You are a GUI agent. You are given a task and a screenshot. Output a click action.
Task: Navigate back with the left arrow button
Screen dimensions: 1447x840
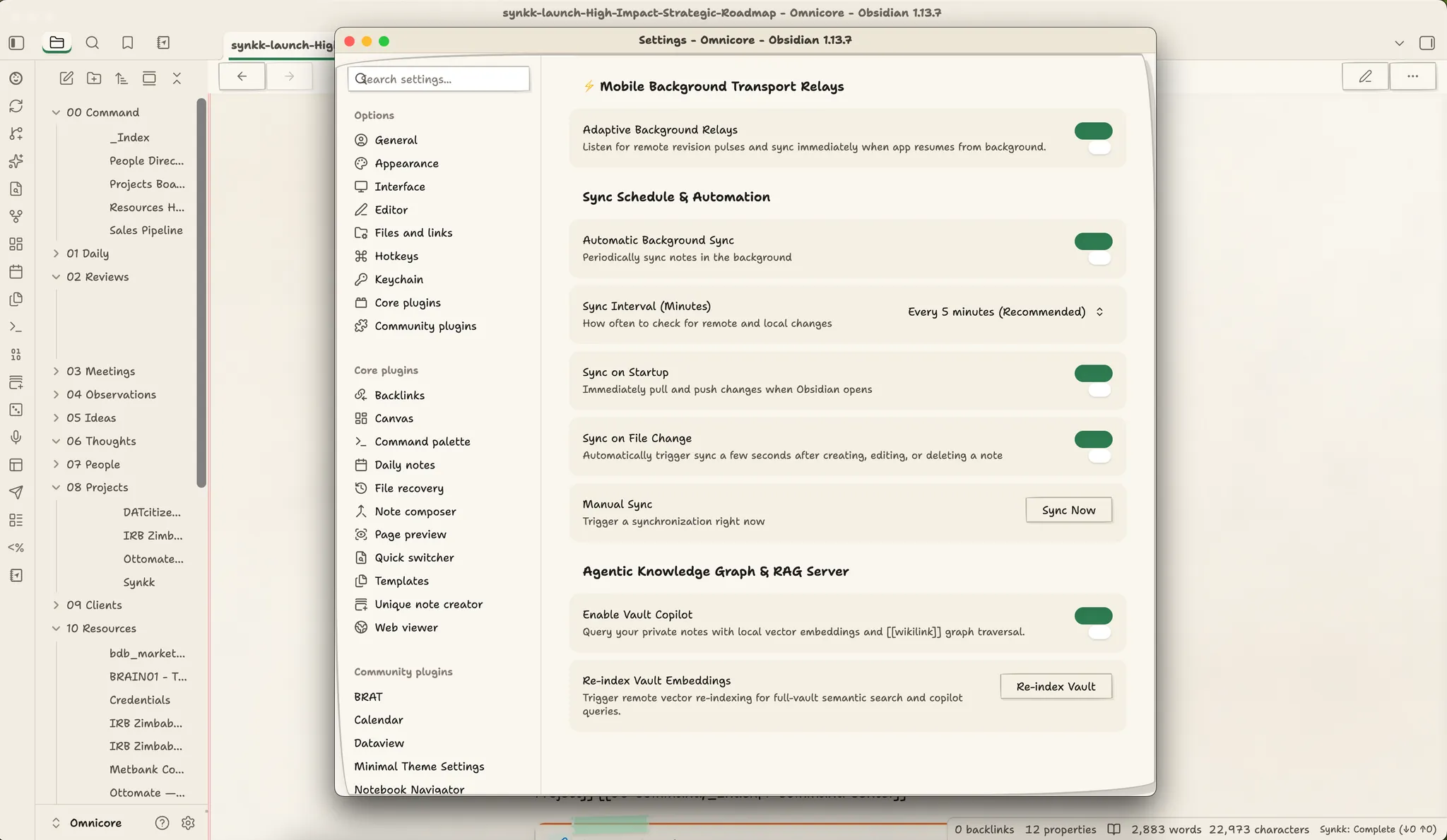pyautogui.click(x=242, y=76)
